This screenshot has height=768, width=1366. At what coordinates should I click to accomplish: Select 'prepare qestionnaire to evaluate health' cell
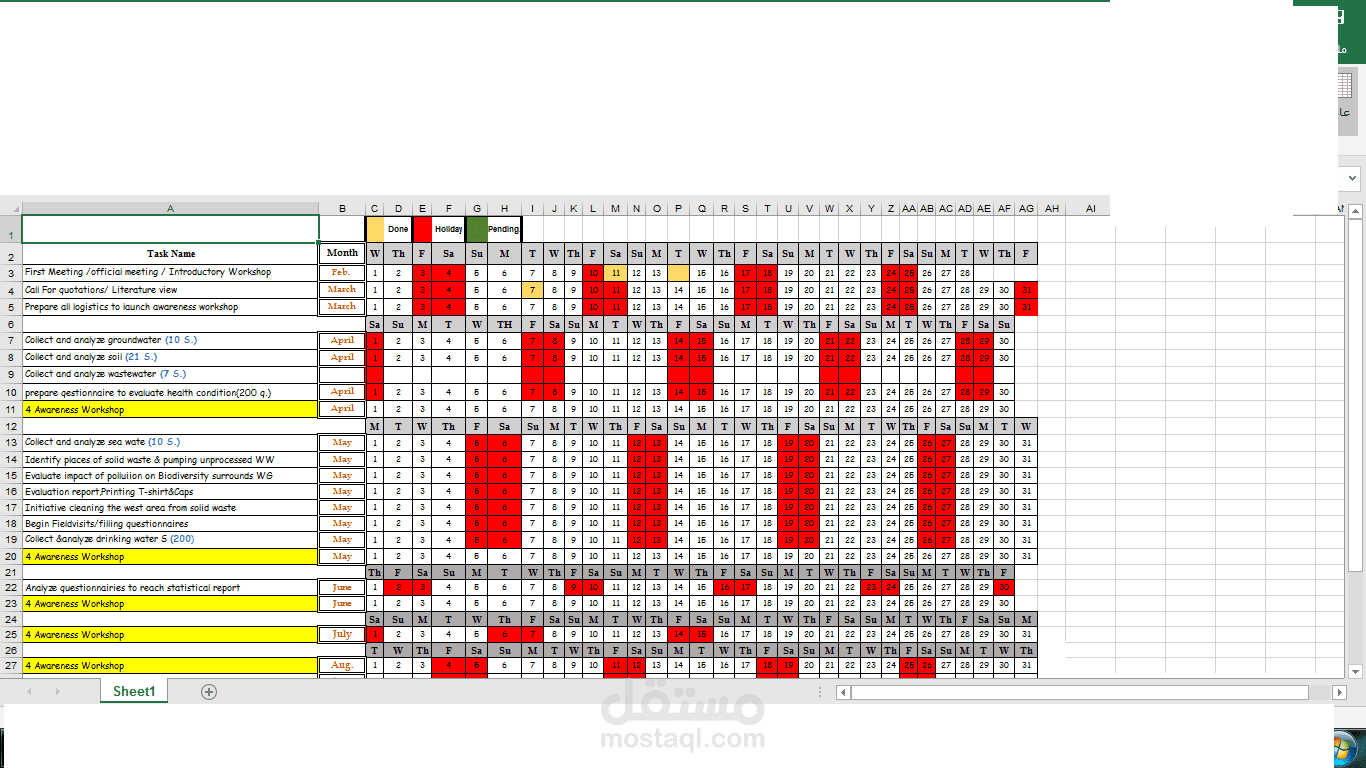pyautogui.click(x=170, y=392)
